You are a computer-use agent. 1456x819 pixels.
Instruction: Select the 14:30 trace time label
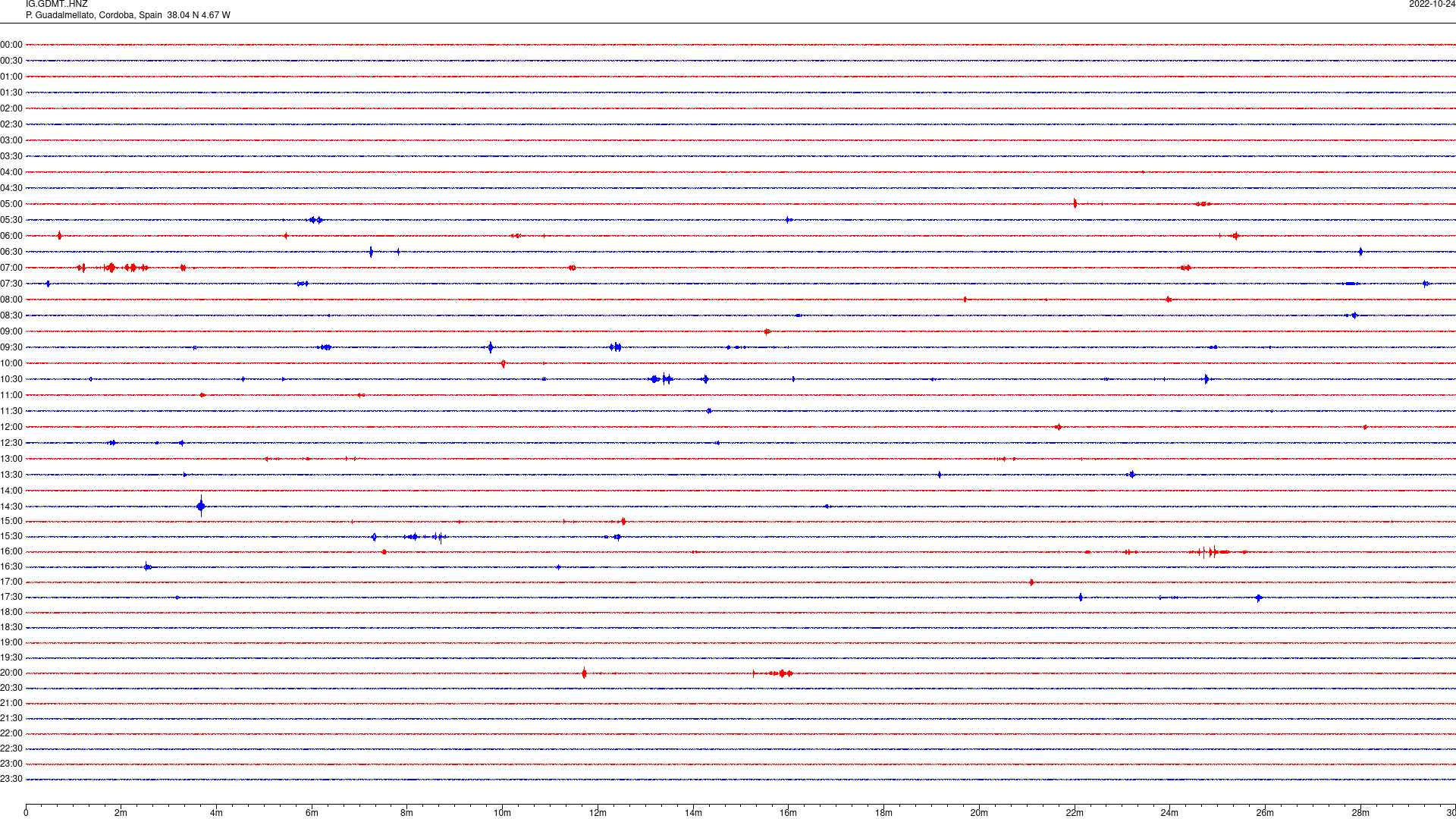click(x=11, y=507)
